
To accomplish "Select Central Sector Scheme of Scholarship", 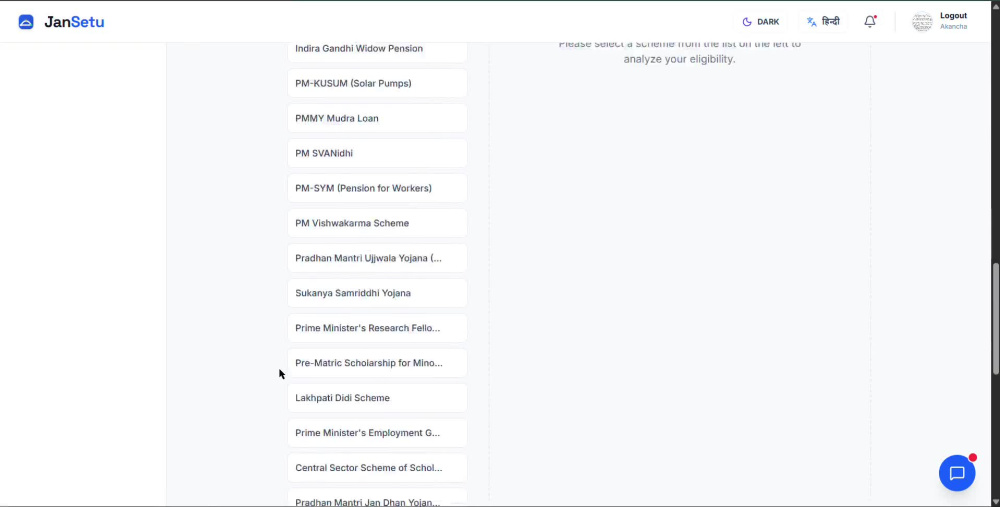I will (377, 468).
